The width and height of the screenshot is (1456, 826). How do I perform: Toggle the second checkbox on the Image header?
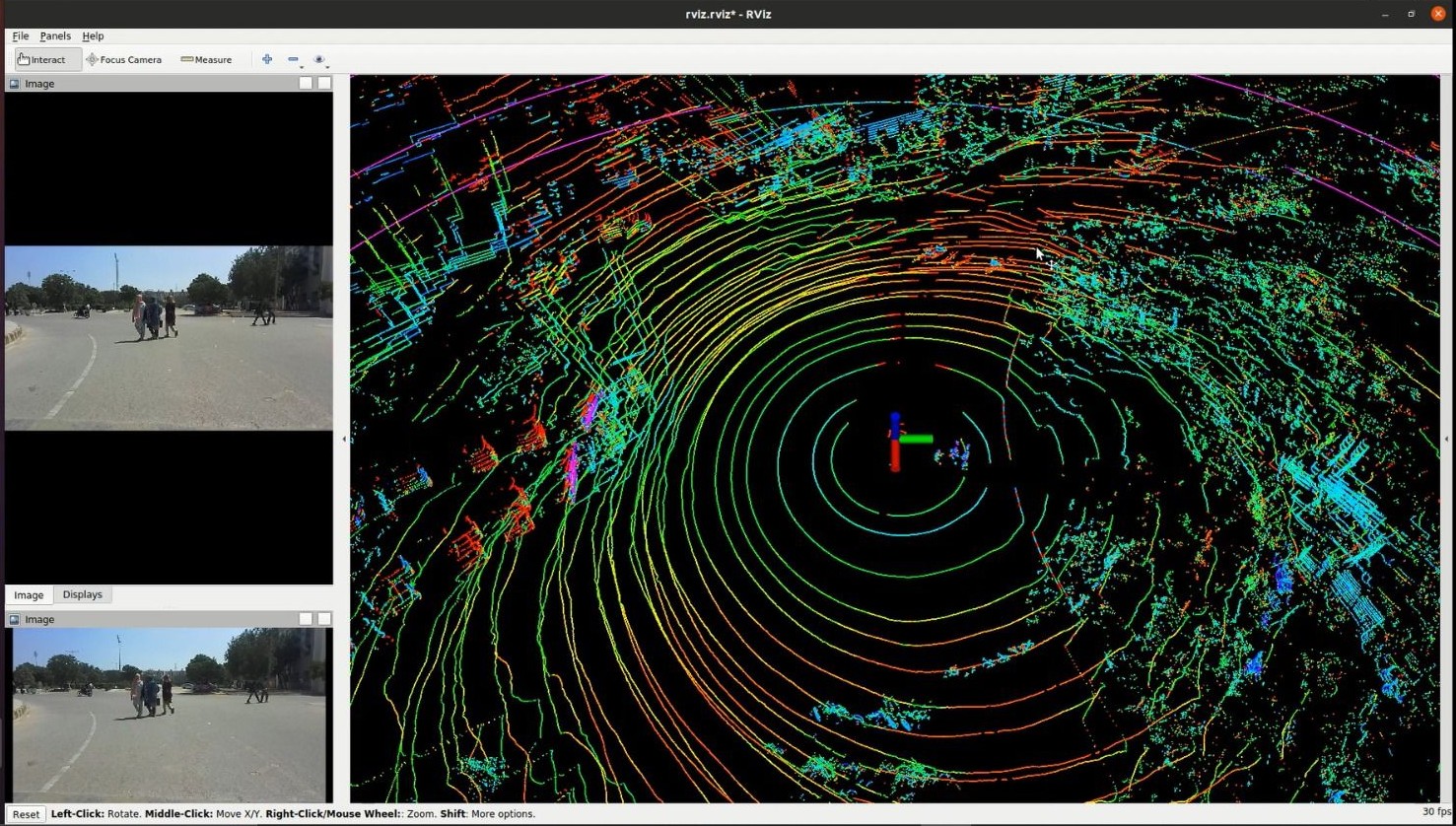(x=325, y=83)
